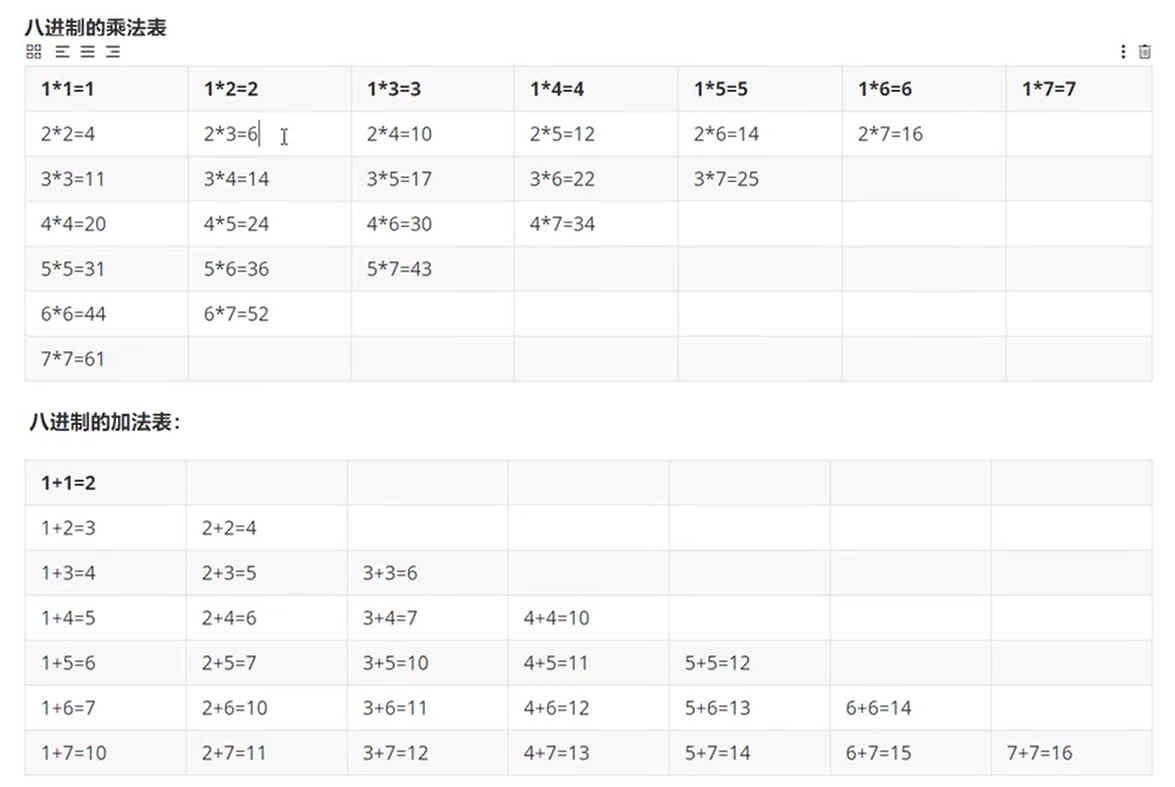Viewport: 1175px width, 787px height.
Task: Click the table grid properties icon
Action: click(34, 52)
